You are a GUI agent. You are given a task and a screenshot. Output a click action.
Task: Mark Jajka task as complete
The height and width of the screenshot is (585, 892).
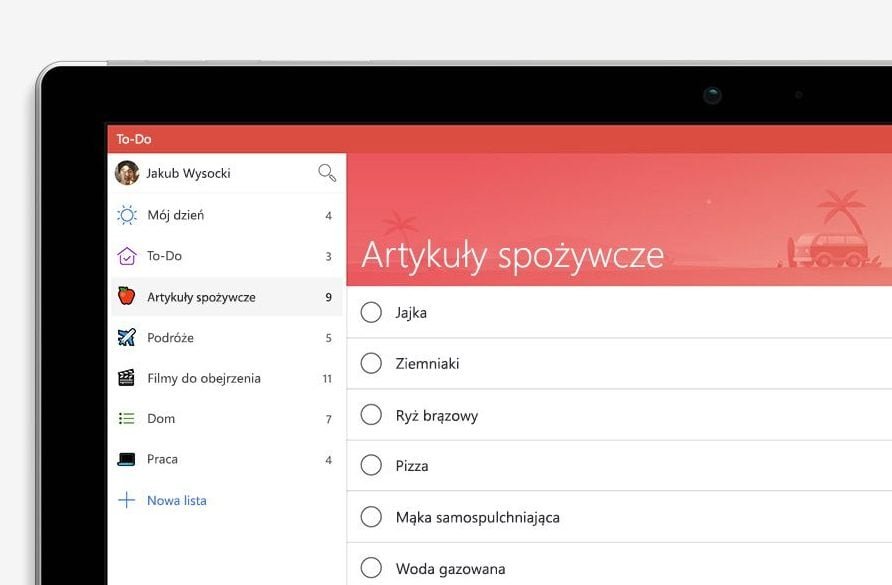click(371, 312)
